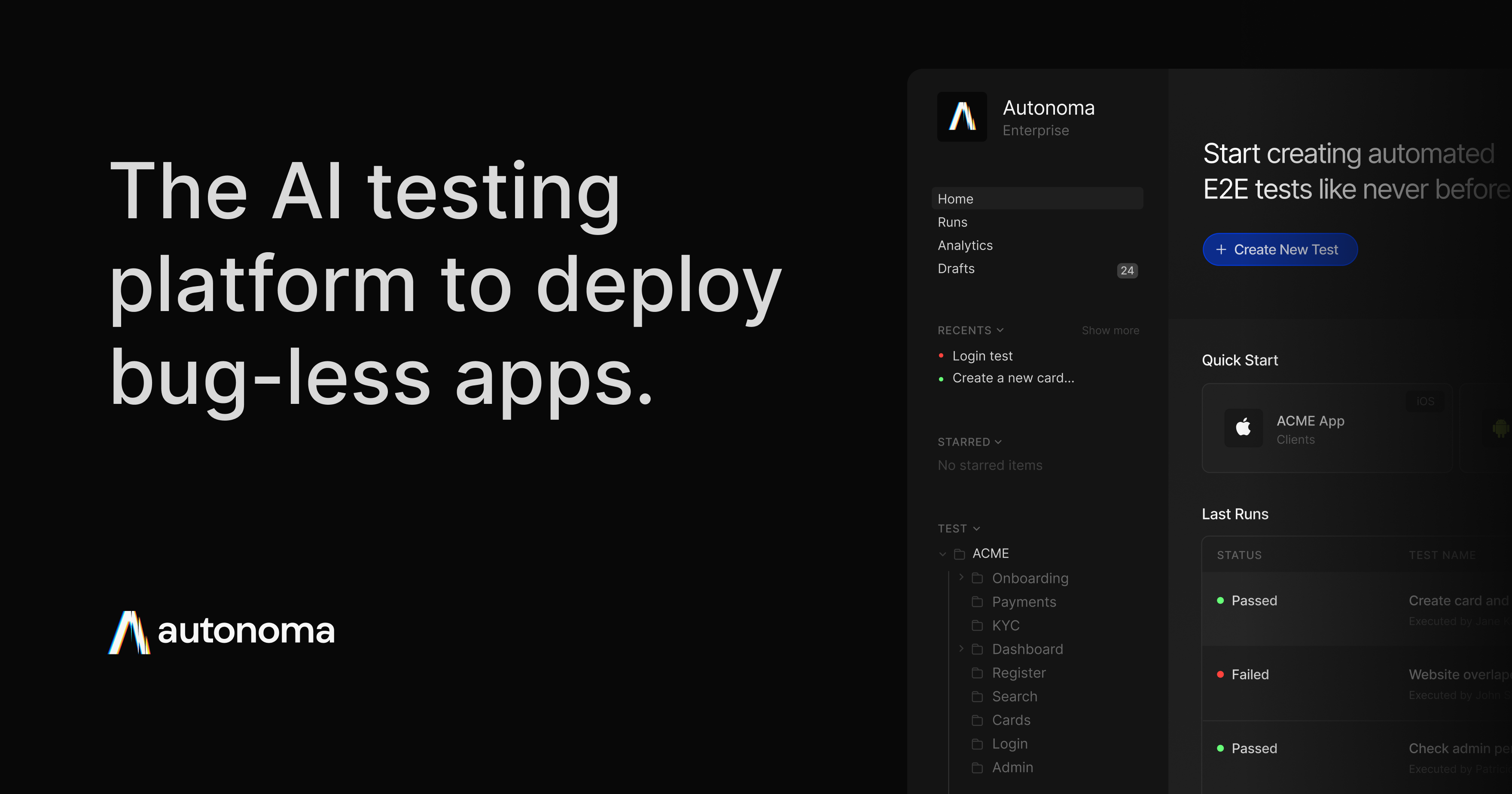Collapse the RECENTS section chevron
1512x794 pixels.
coord(1000,330)
